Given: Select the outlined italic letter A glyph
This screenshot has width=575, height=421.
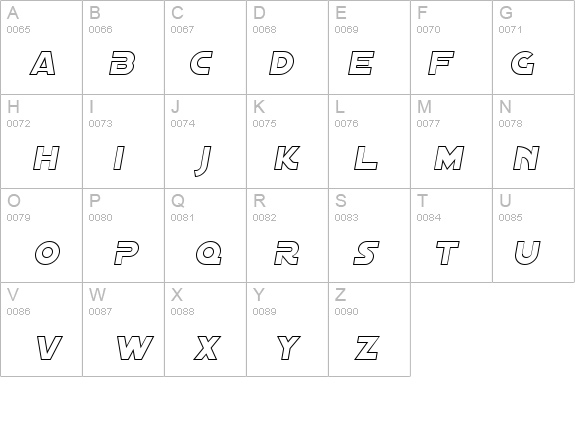Looking at the screenshot, I should (x=42, y=63).
